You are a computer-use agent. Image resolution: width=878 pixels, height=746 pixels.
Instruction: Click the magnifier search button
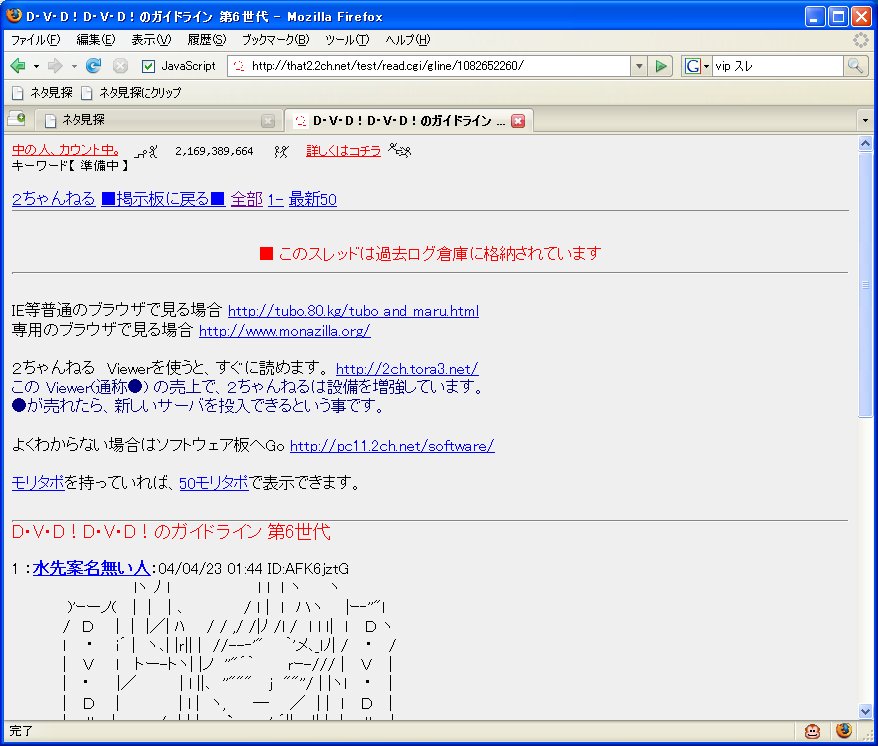tap(855, 66)
